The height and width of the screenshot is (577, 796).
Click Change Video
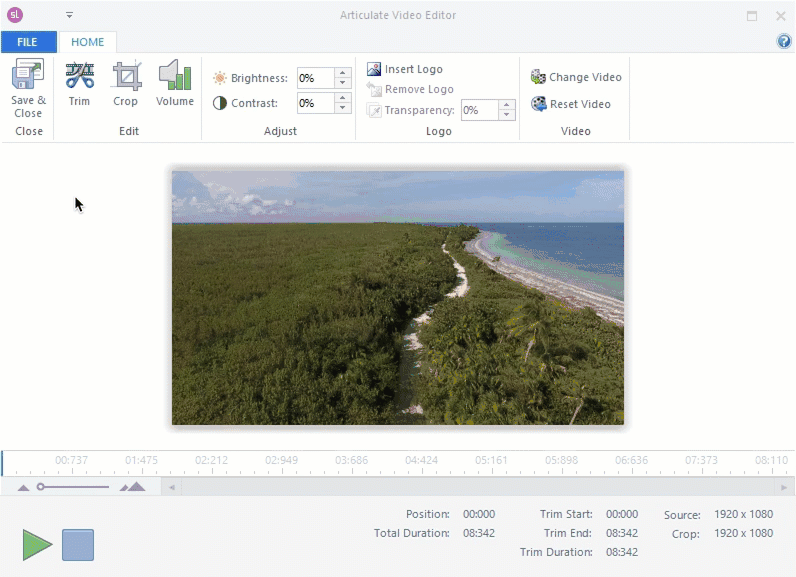[x=576, y=77]
